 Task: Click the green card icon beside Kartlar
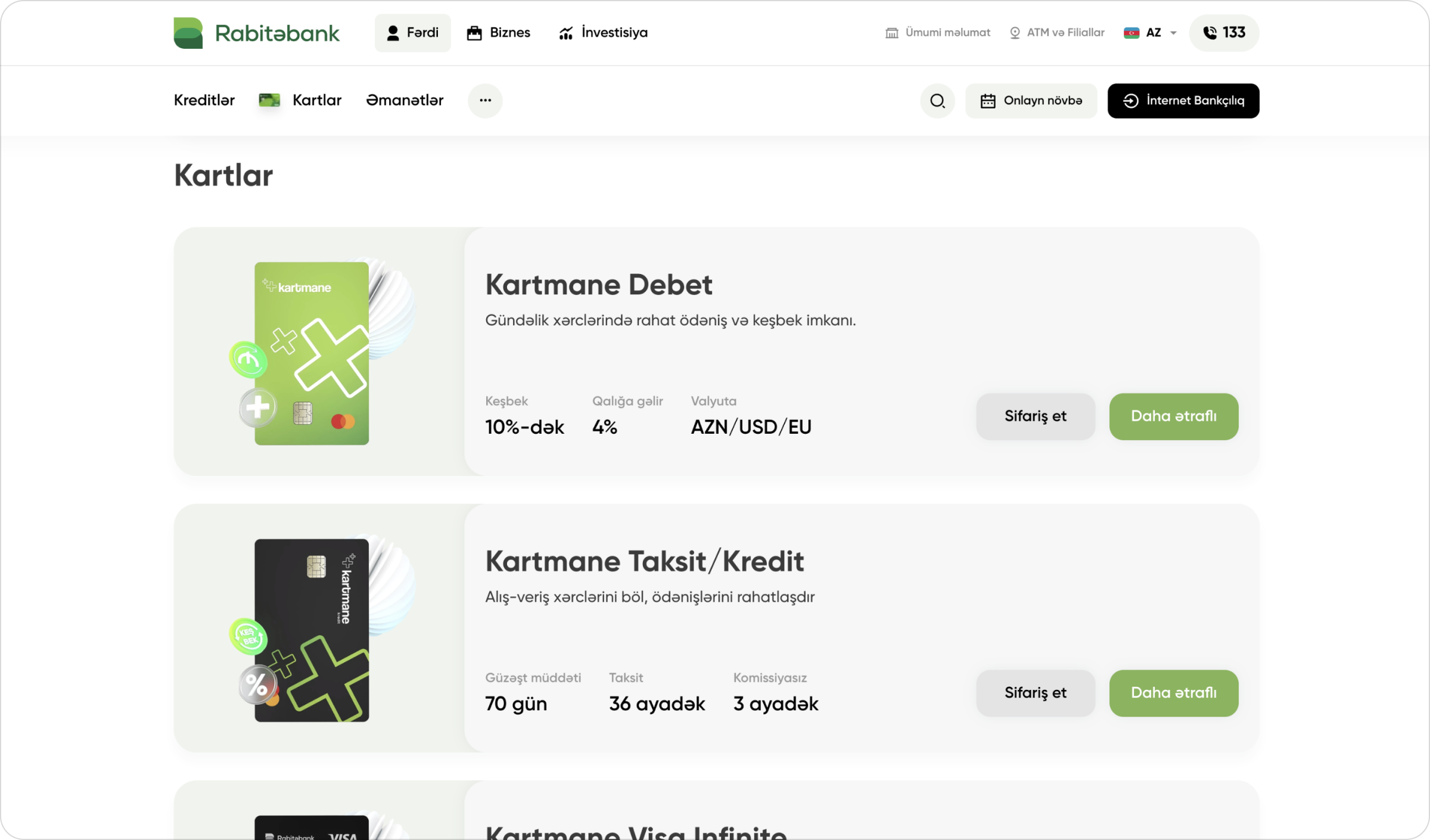269,100
